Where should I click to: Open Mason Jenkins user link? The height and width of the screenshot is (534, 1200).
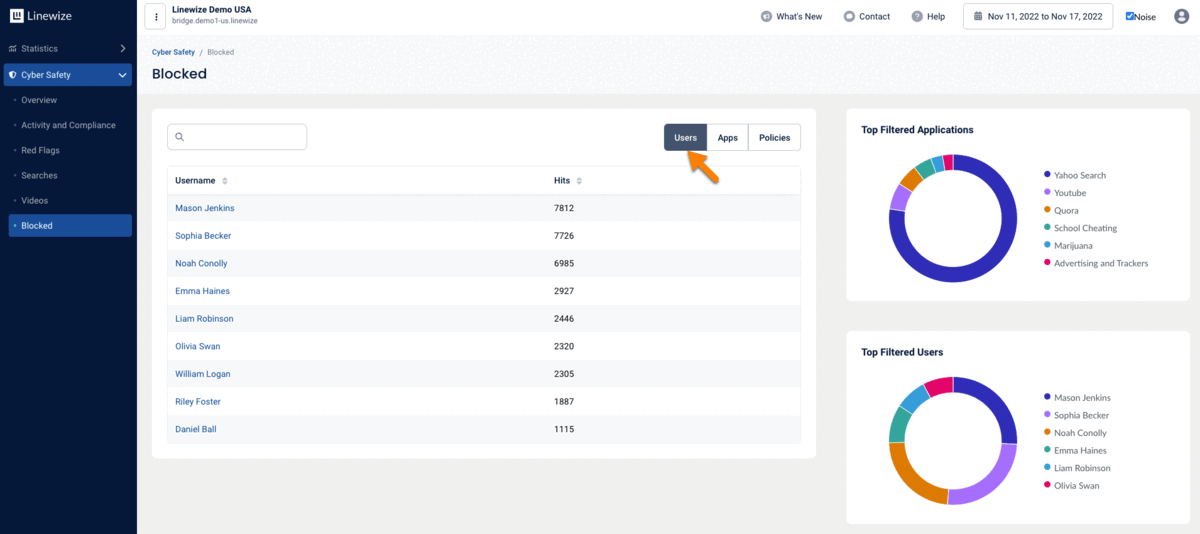(204, 208)
